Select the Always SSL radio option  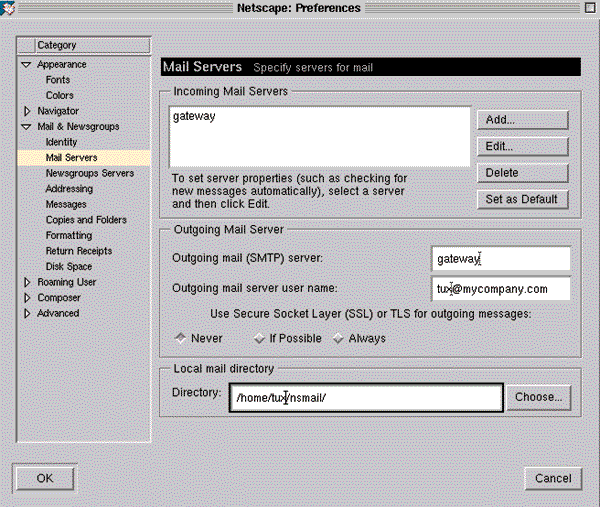(x=338, y=338)
